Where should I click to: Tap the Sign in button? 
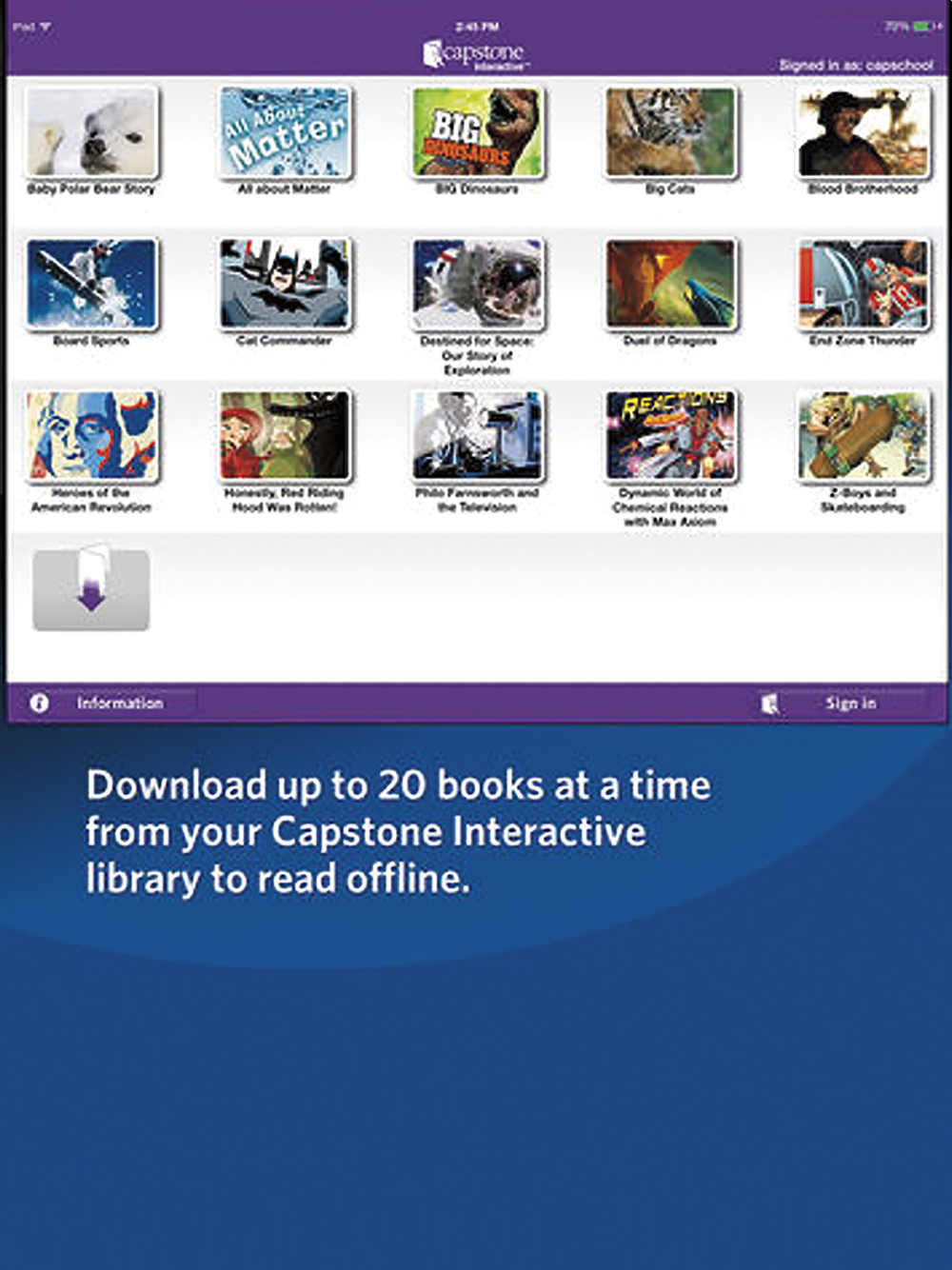[851, 704]
